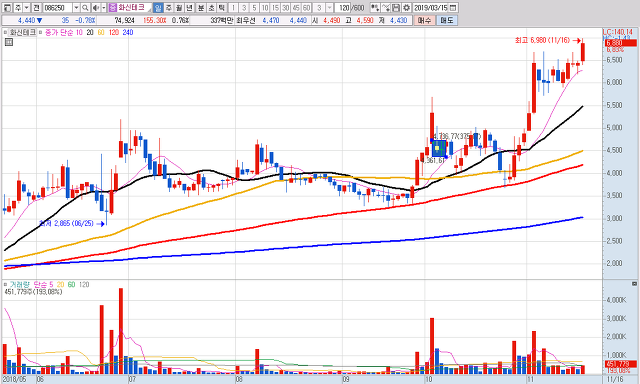Viewport: 640px width, 384px height.
Task: Click the pink 10 moving average legend
Action: point(79,32)
